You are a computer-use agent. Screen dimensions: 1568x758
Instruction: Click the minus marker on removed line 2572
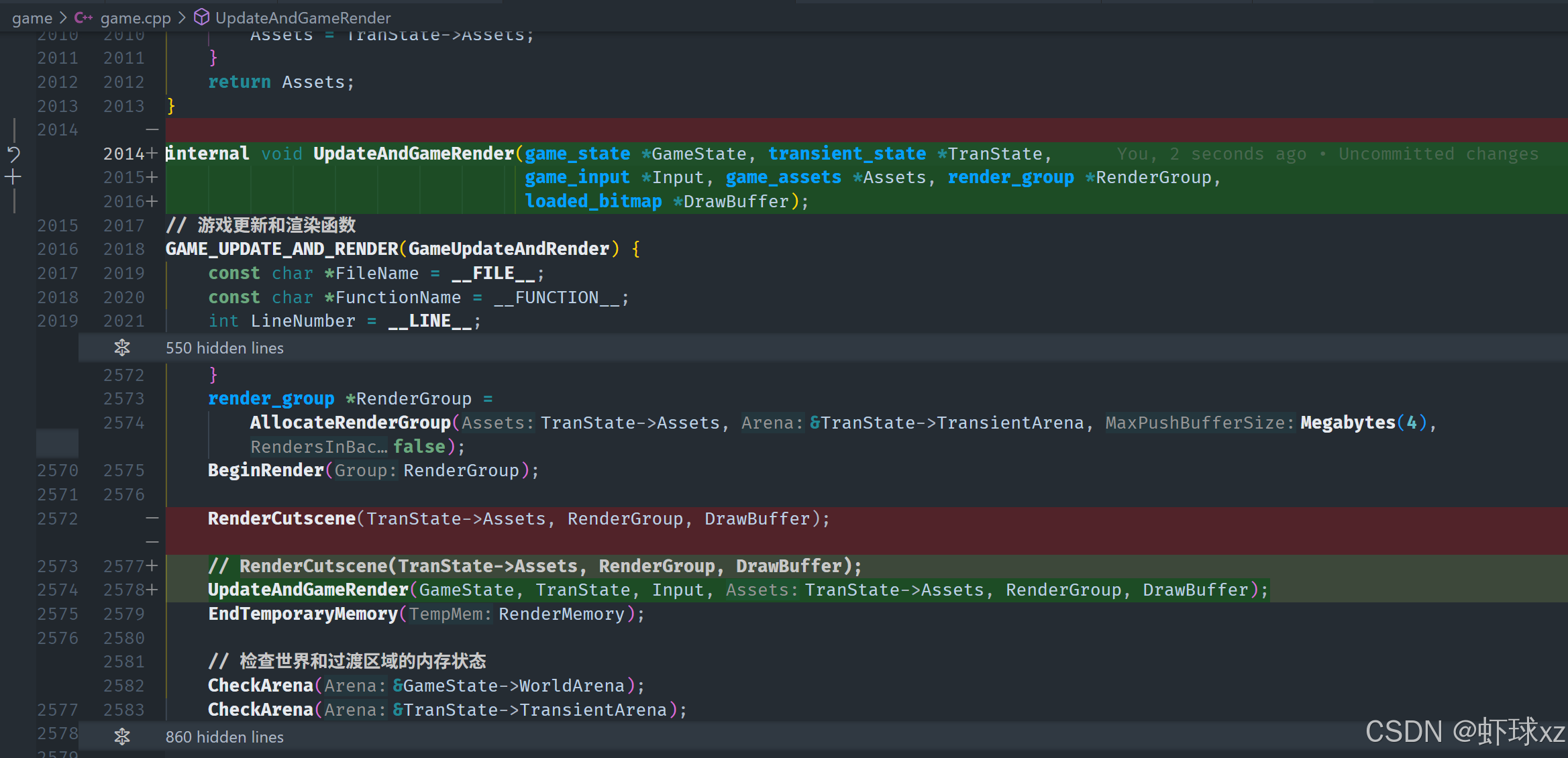click(152, 519)
